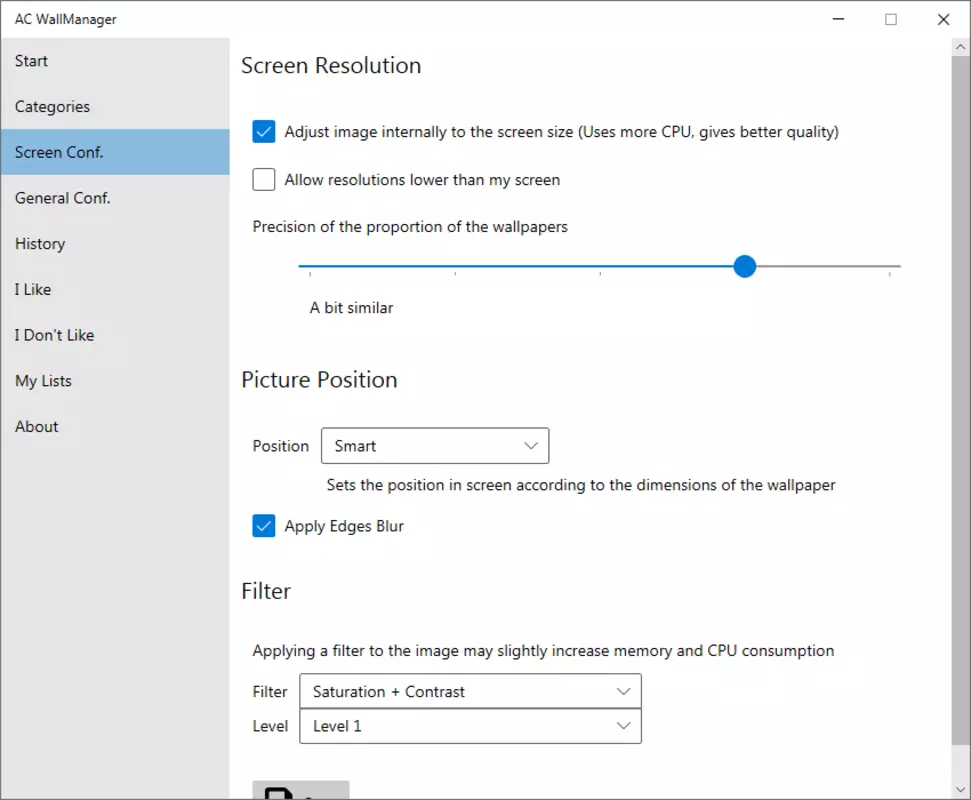Go to the Start page in the sidebar
Screen dimensions: 971x800
(x=115, y=61)
